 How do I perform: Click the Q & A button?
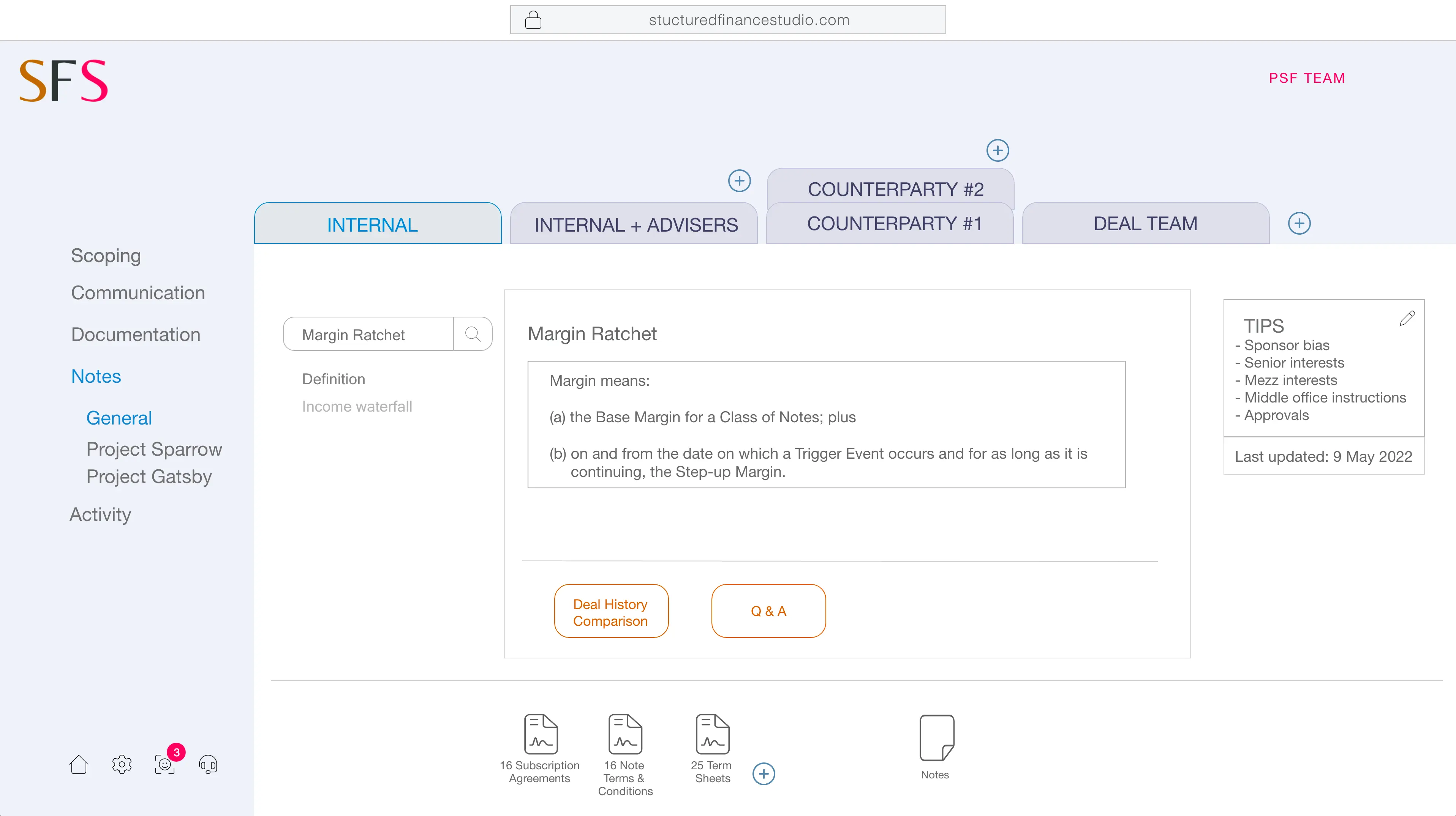(x=768, y=611)
